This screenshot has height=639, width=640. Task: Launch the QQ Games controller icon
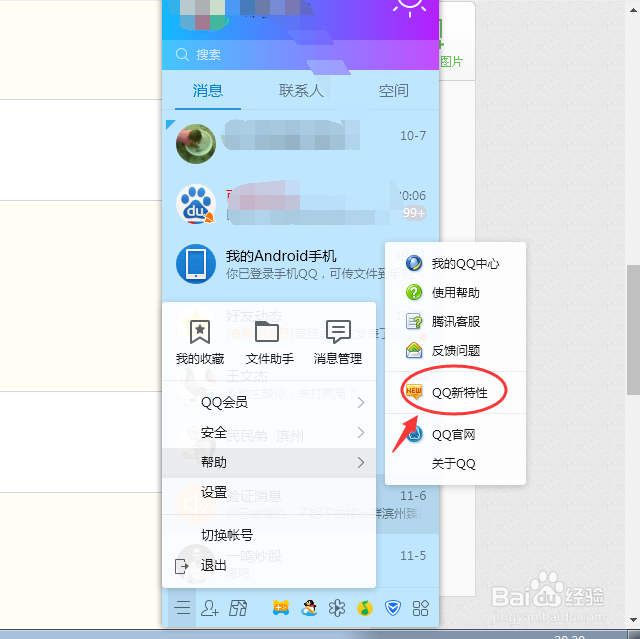point(281,608)
